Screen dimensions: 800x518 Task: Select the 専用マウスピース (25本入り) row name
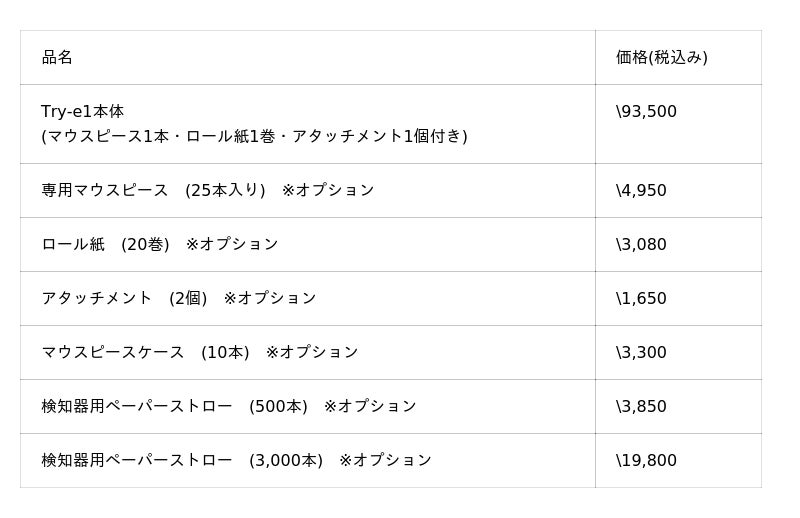pyautogui.click(x=153, y=190)
